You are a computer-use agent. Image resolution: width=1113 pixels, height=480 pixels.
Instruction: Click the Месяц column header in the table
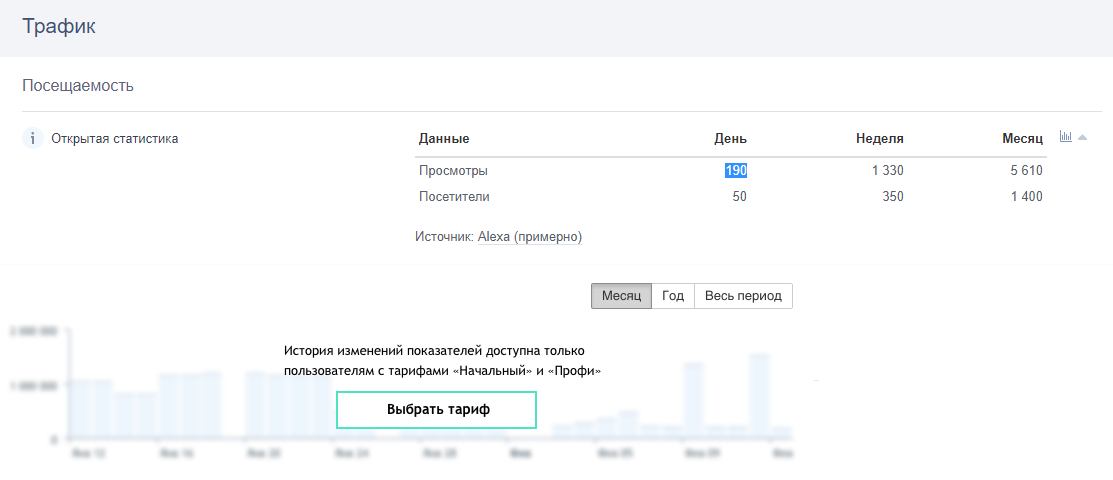coord(1022,139)
